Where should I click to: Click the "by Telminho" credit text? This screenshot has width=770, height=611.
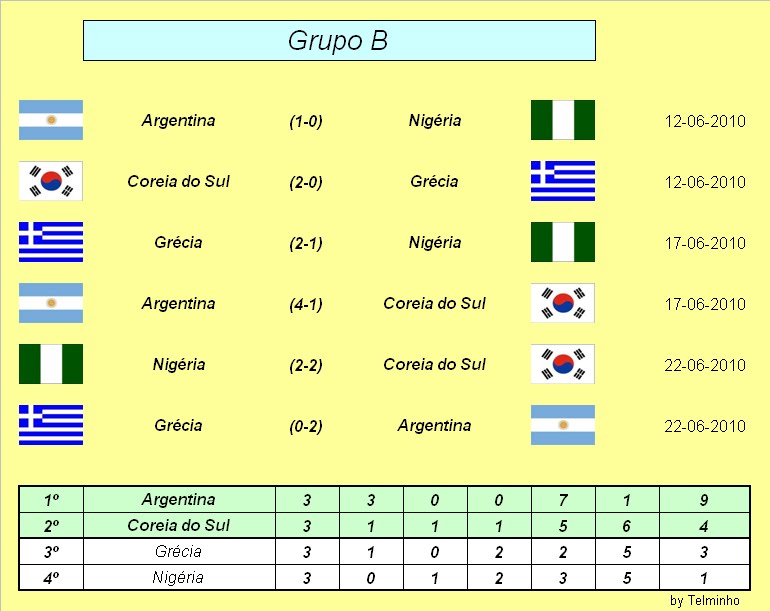705,601
